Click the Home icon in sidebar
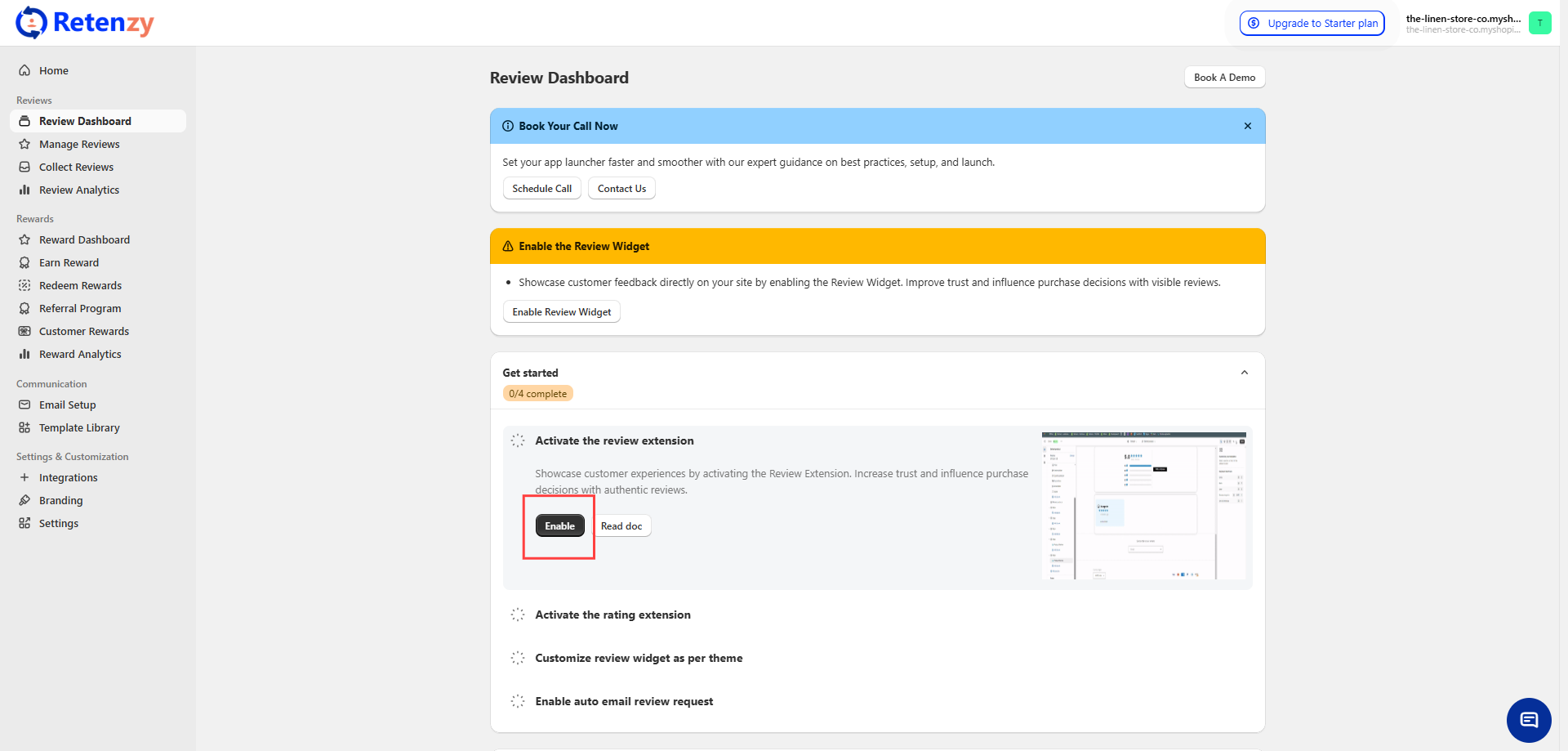 pos(24,70)
